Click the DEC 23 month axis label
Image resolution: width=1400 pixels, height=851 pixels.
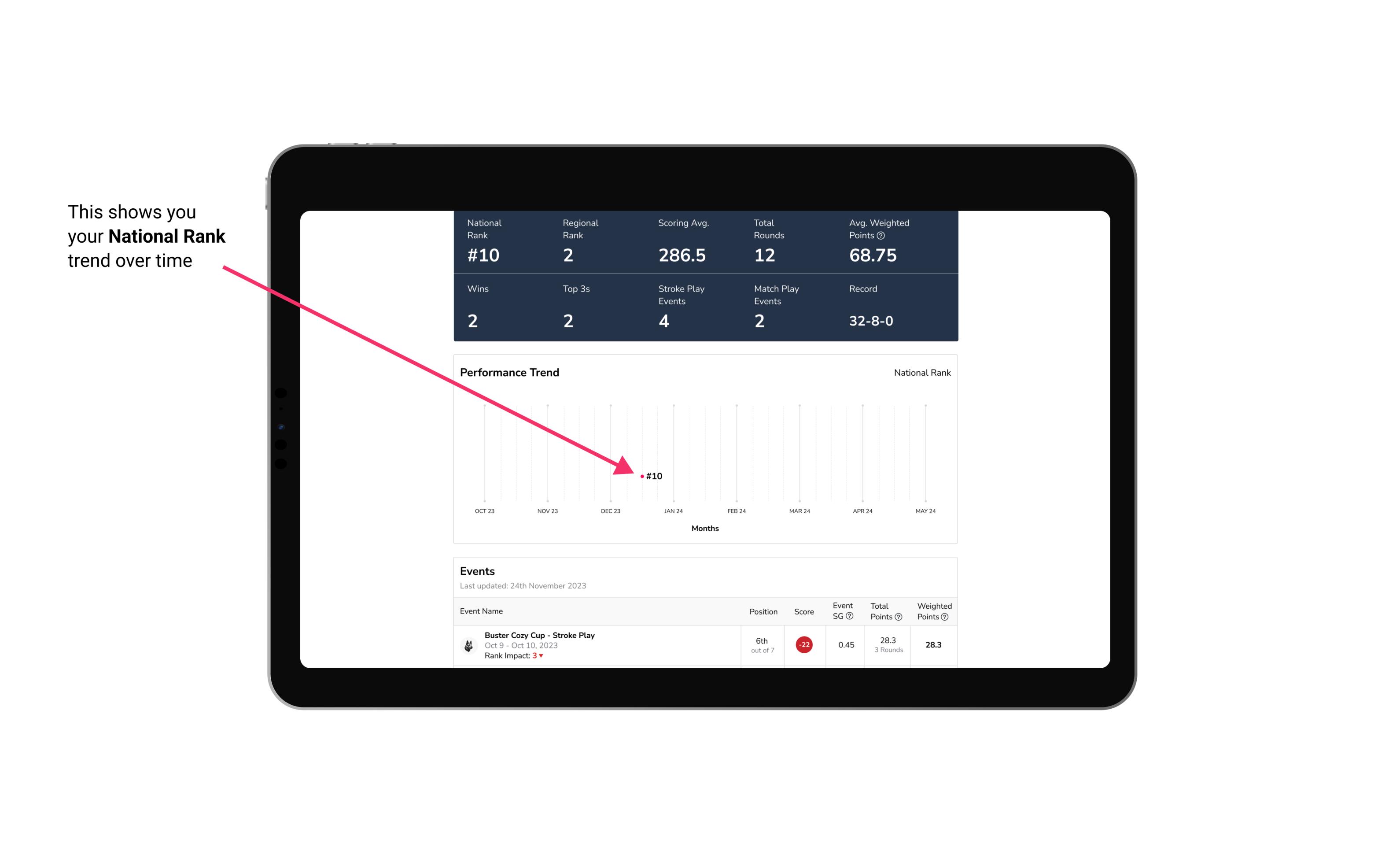coord(610,511)
